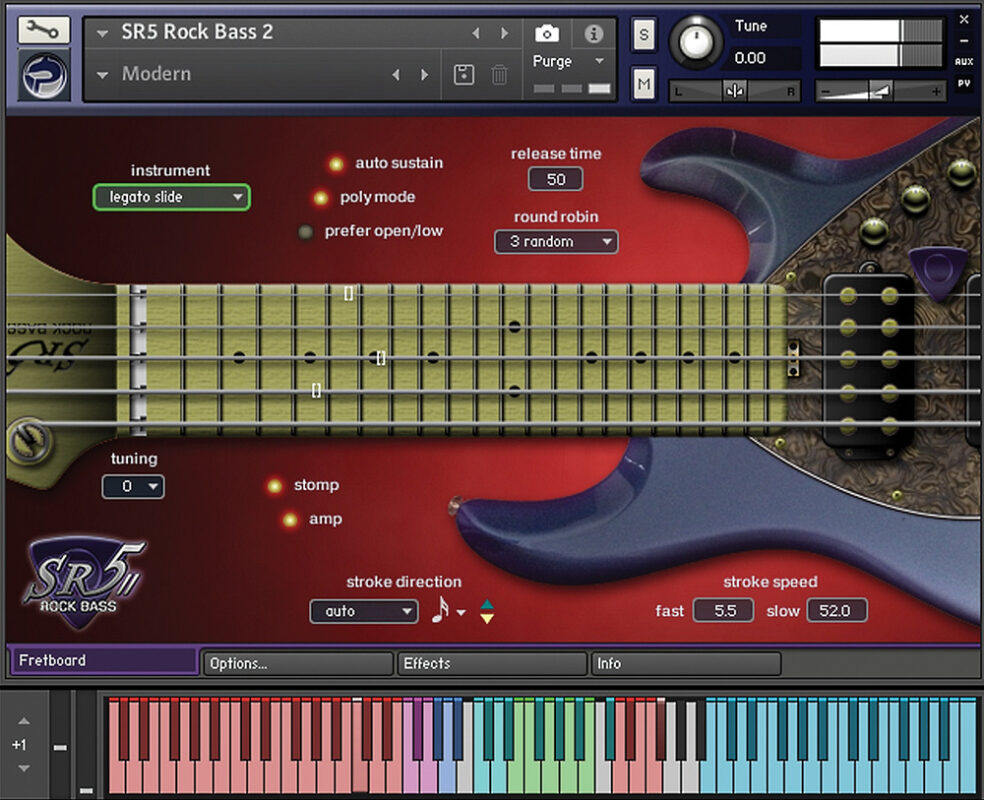This screenshot has height=800, width=984.
Task: Click the release time value field
Action: pyautogui.click(x=556, y=179)
